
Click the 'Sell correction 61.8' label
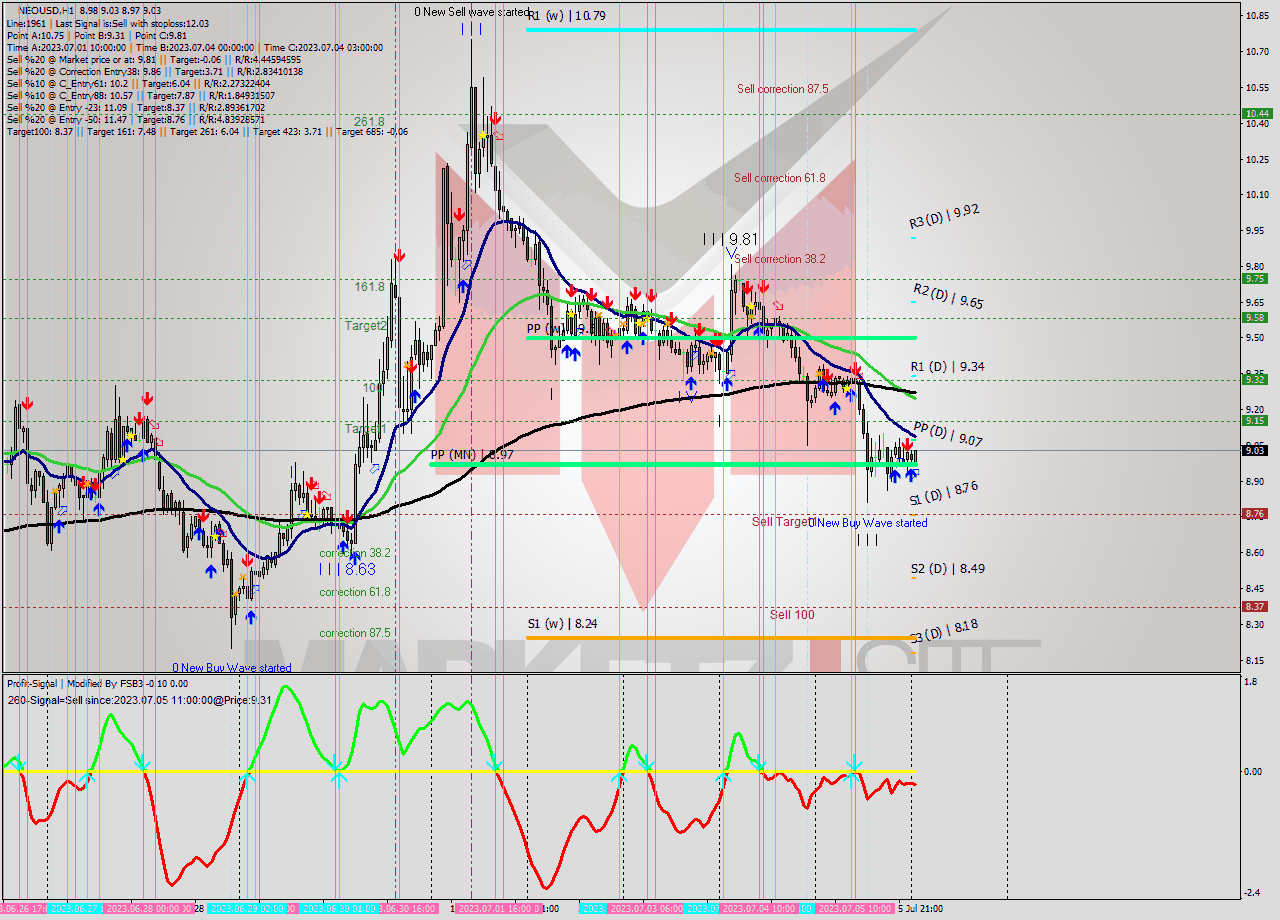pyautogui.click(x=780, y=178)
